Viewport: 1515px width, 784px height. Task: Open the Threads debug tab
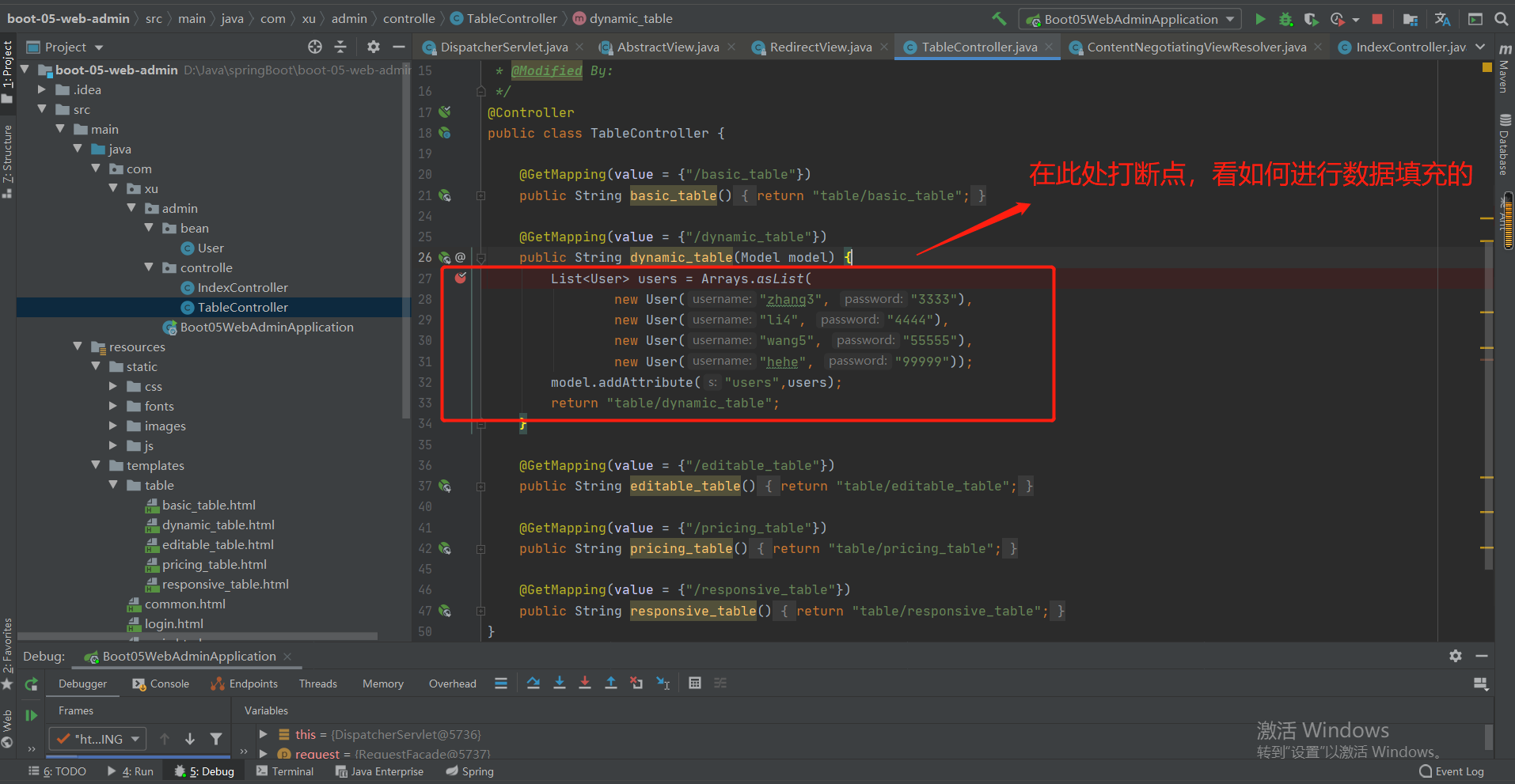click(318, 684)
